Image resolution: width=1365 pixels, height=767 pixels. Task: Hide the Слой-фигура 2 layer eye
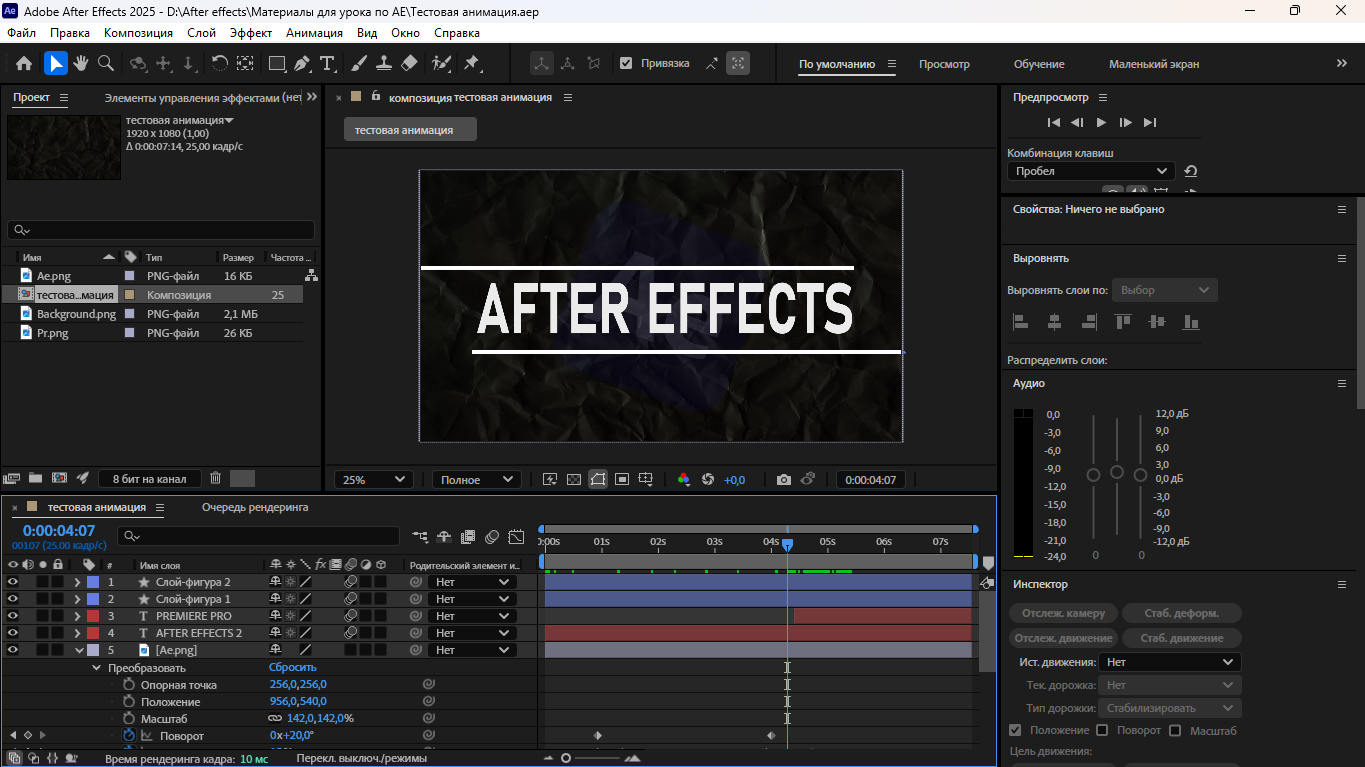click(13, 582)
